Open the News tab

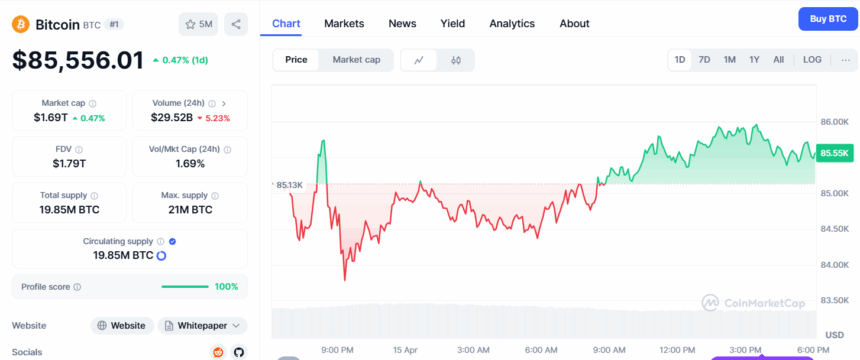(x=402, y=24)
